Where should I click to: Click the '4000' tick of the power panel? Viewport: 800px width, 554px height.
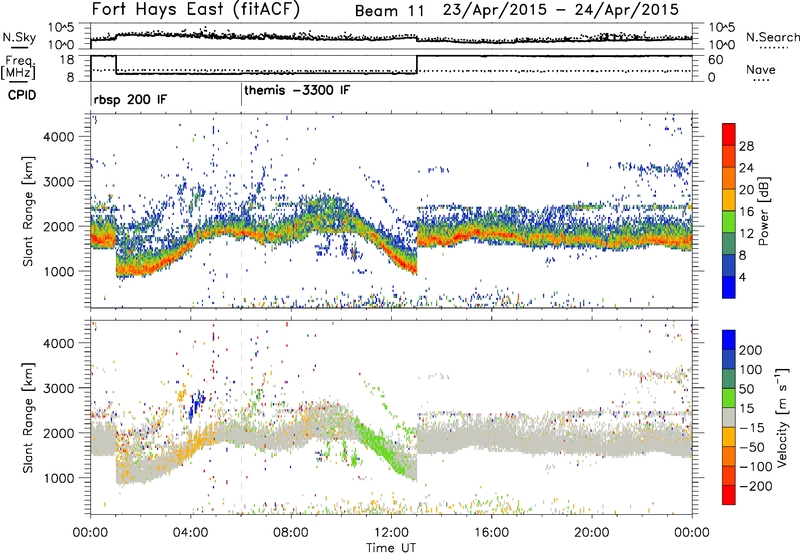point(58,137)
